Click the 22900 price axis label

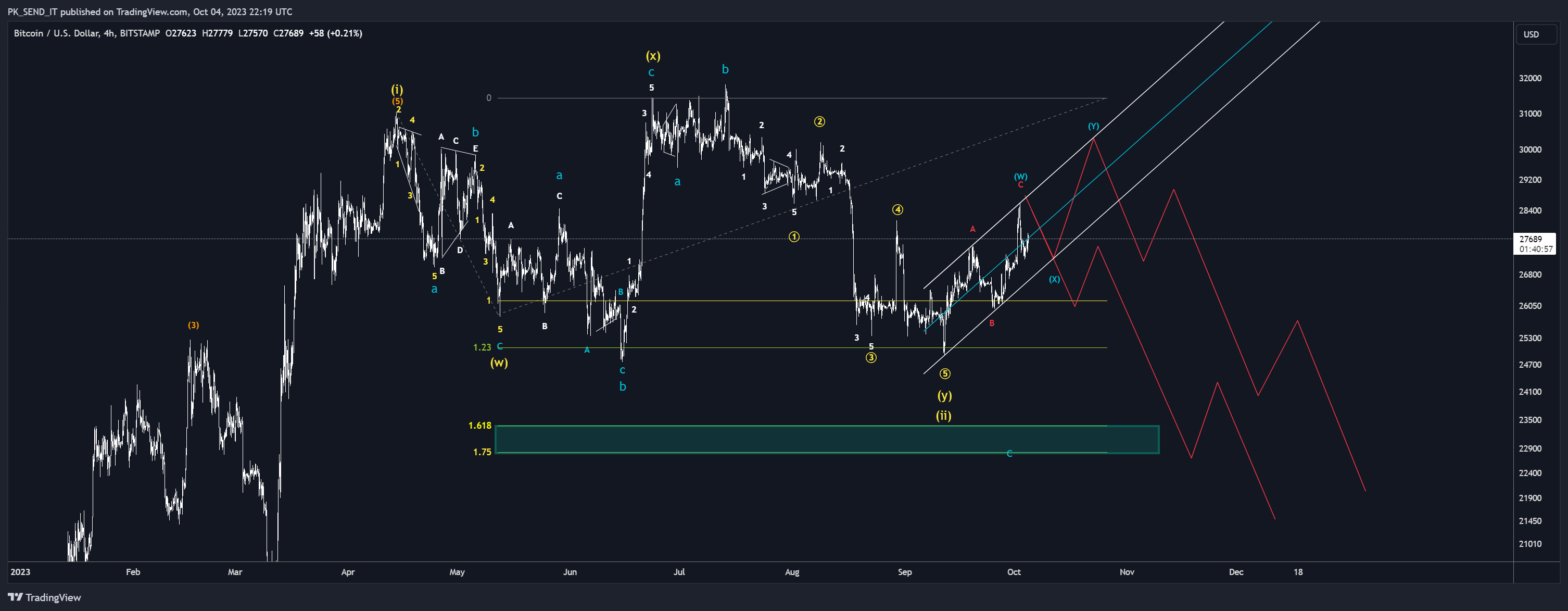tap(1531, 448)
